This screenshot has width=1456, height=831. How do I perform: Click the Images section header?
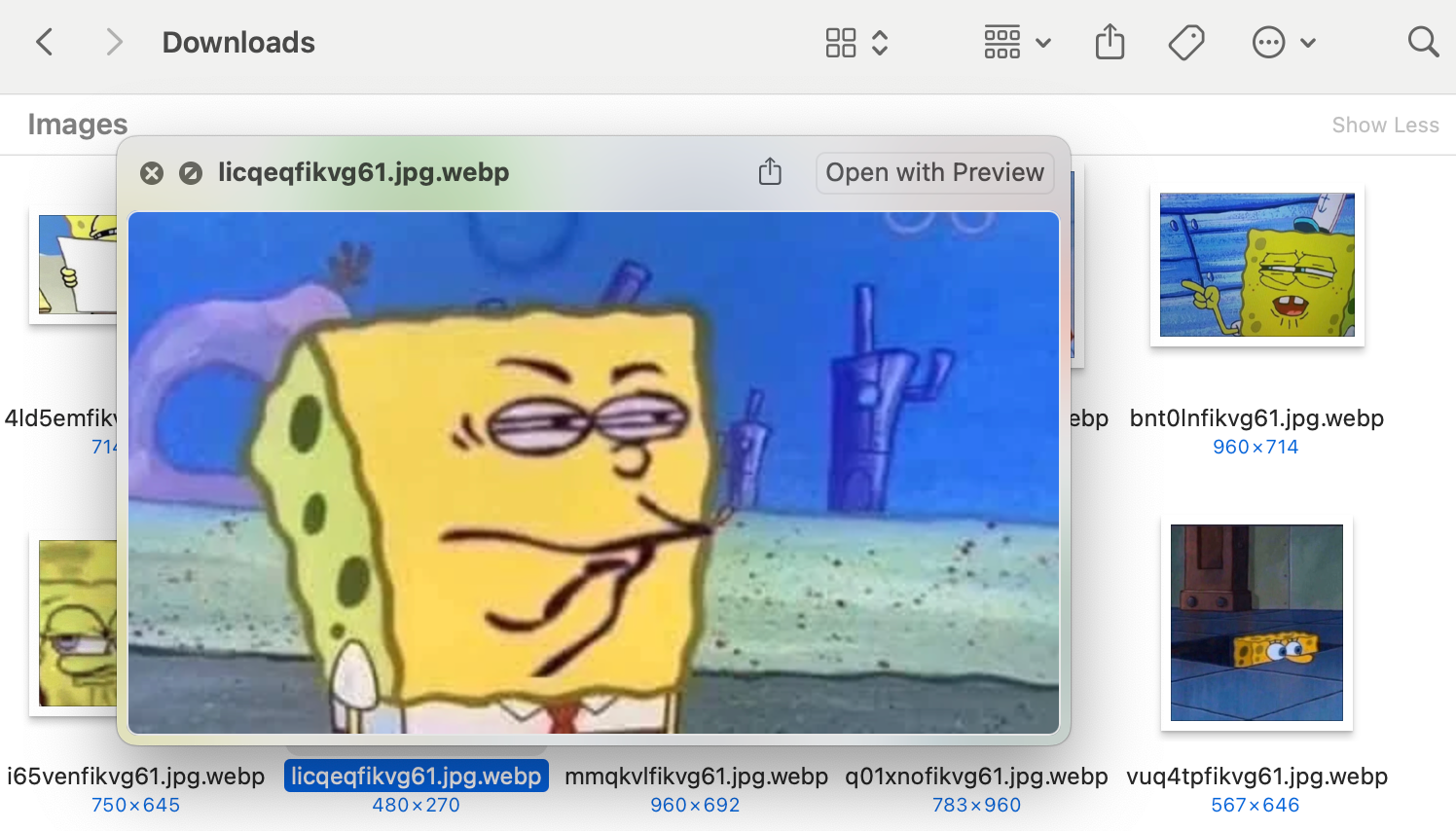coord(78,124)
